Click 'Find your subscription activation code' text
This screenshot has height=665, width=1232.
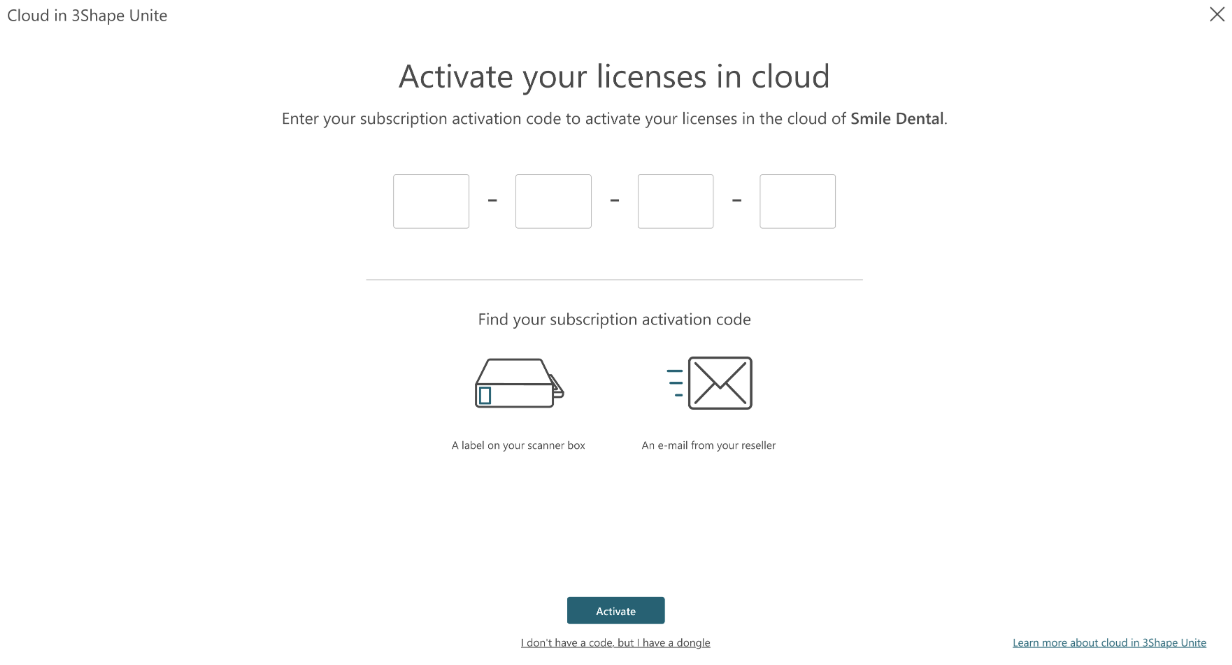tap(614, 320)
